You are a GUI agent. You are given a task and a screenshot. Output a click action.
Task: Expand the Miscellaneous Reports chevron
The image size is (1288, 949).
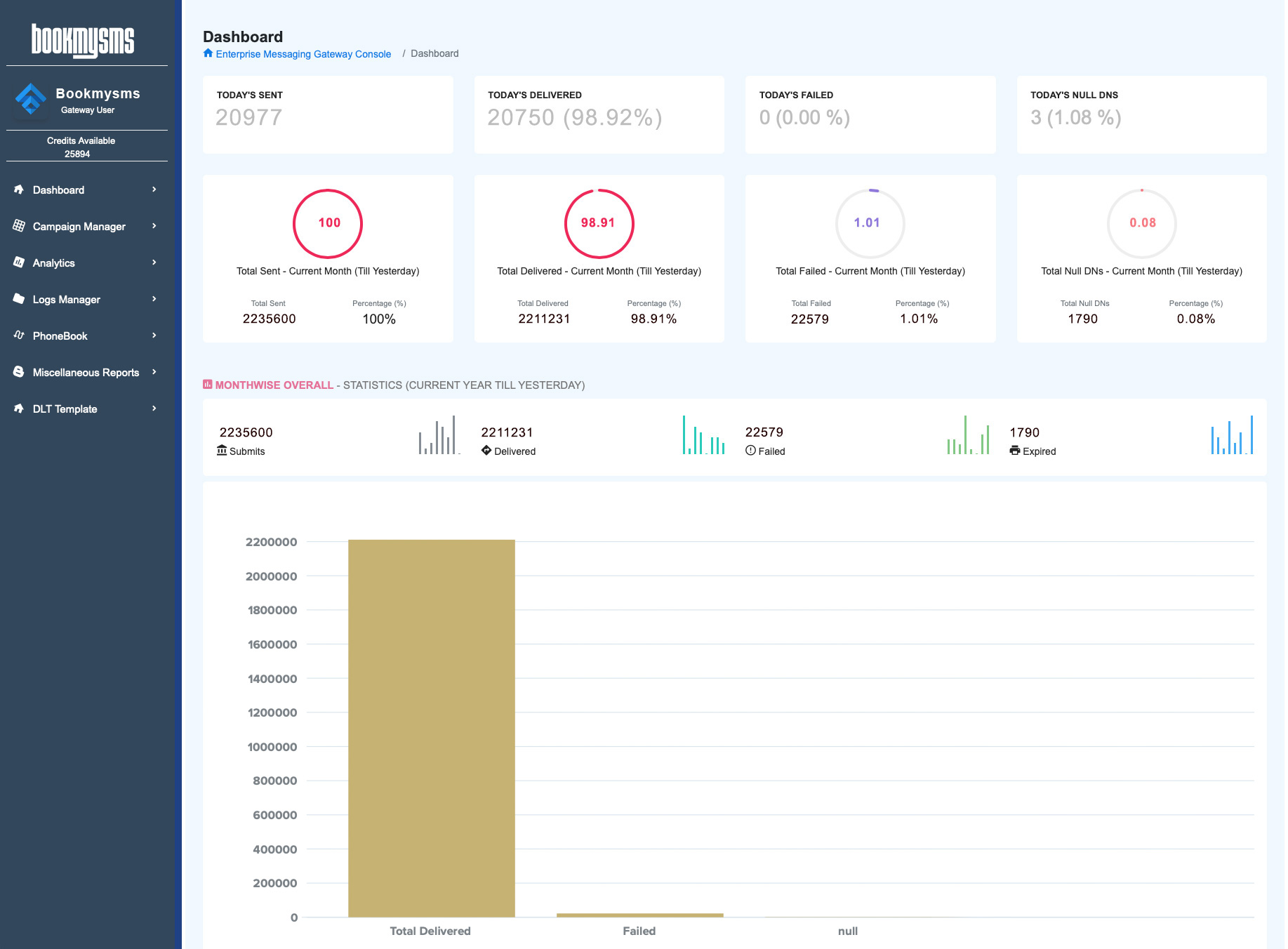point(154,372)
